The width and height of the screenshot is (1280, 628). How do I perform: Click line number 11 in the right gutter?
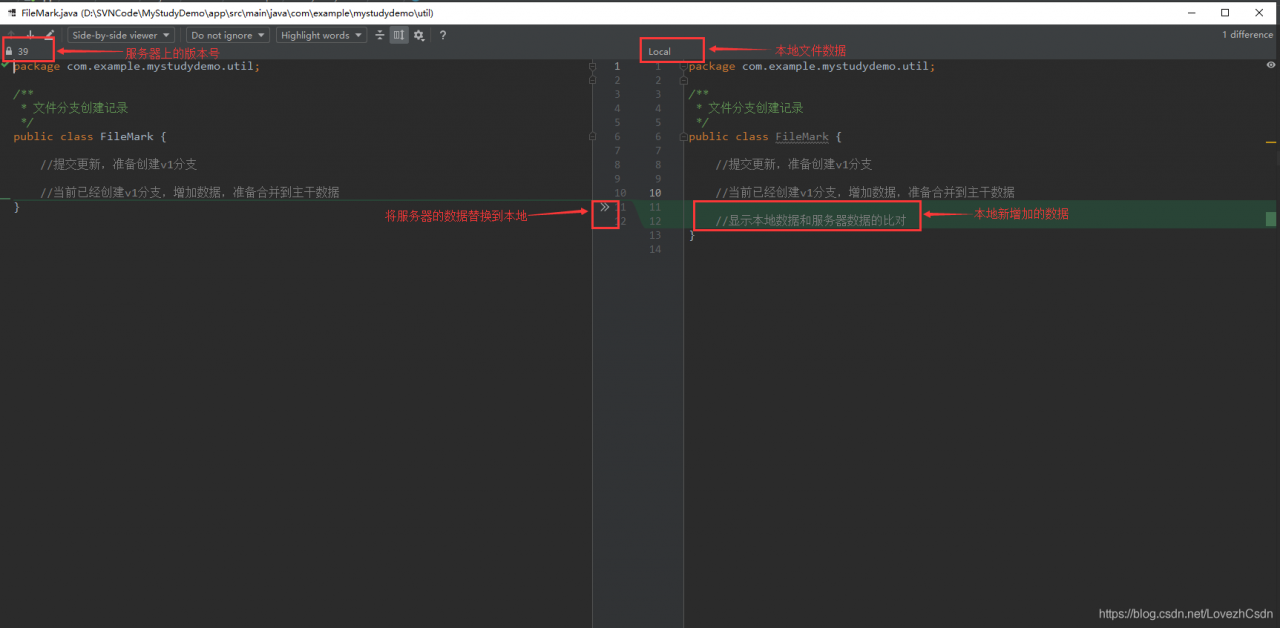click(655, 207)
